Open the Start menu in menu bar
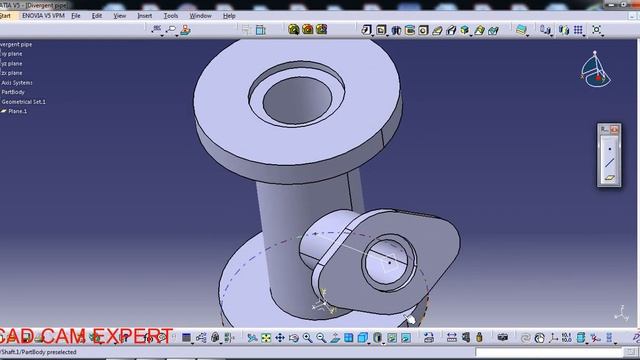Screen dimensions: 640x360 point(5,16)
